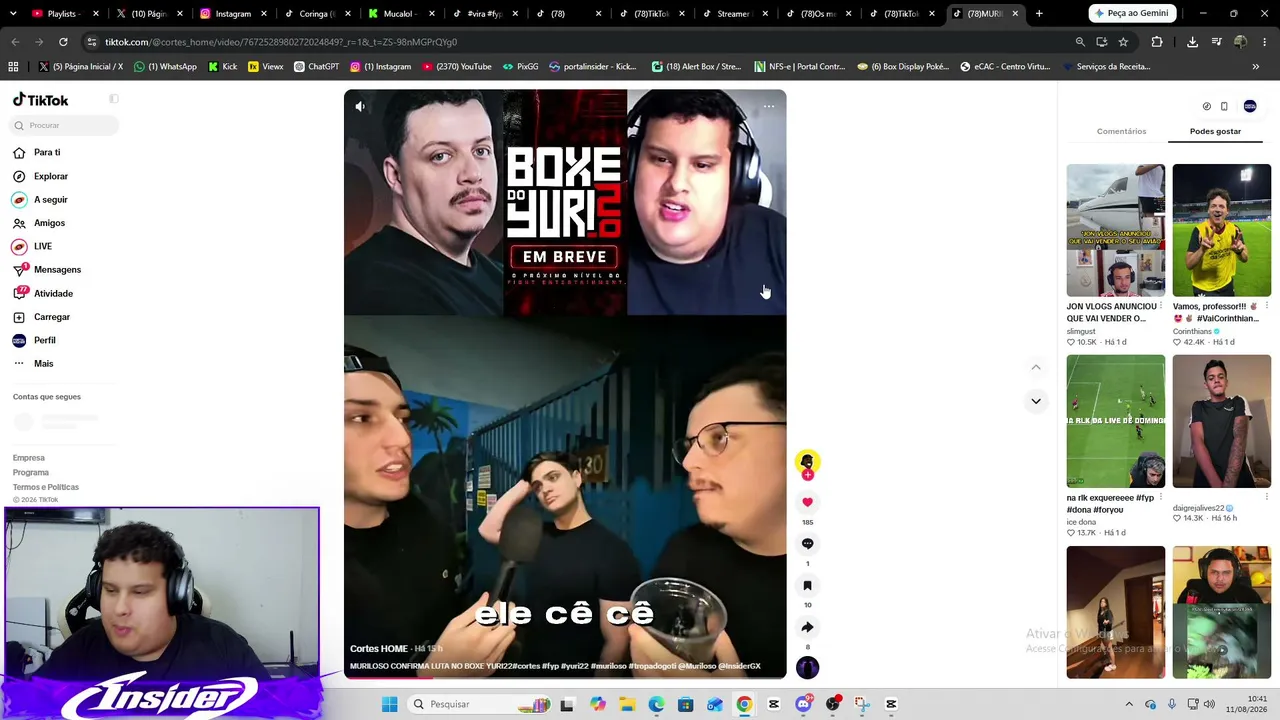This screenshot has height=720, width=1280.
Task: Open Chrome apps grid in bookmarks bar
Action: [x=13, y=67]
